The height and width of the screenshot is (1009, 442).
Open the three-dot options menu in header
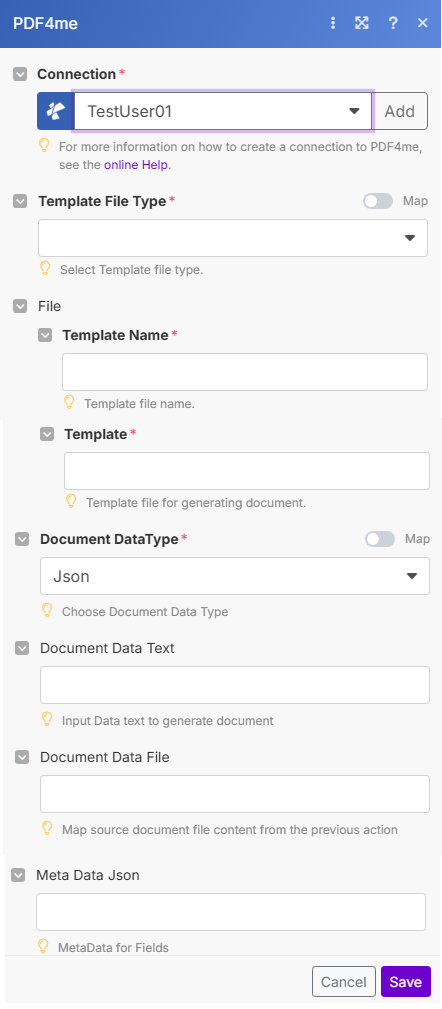(333, 23)
